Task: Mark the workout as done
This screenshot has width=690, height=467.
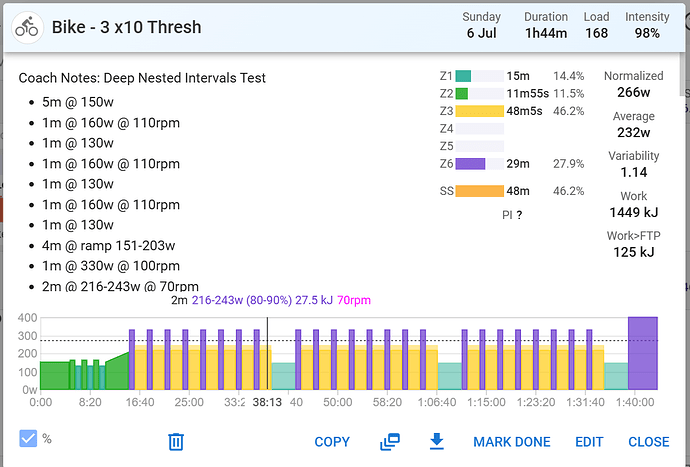Action: pyautogui.click(x=511, y=442)
